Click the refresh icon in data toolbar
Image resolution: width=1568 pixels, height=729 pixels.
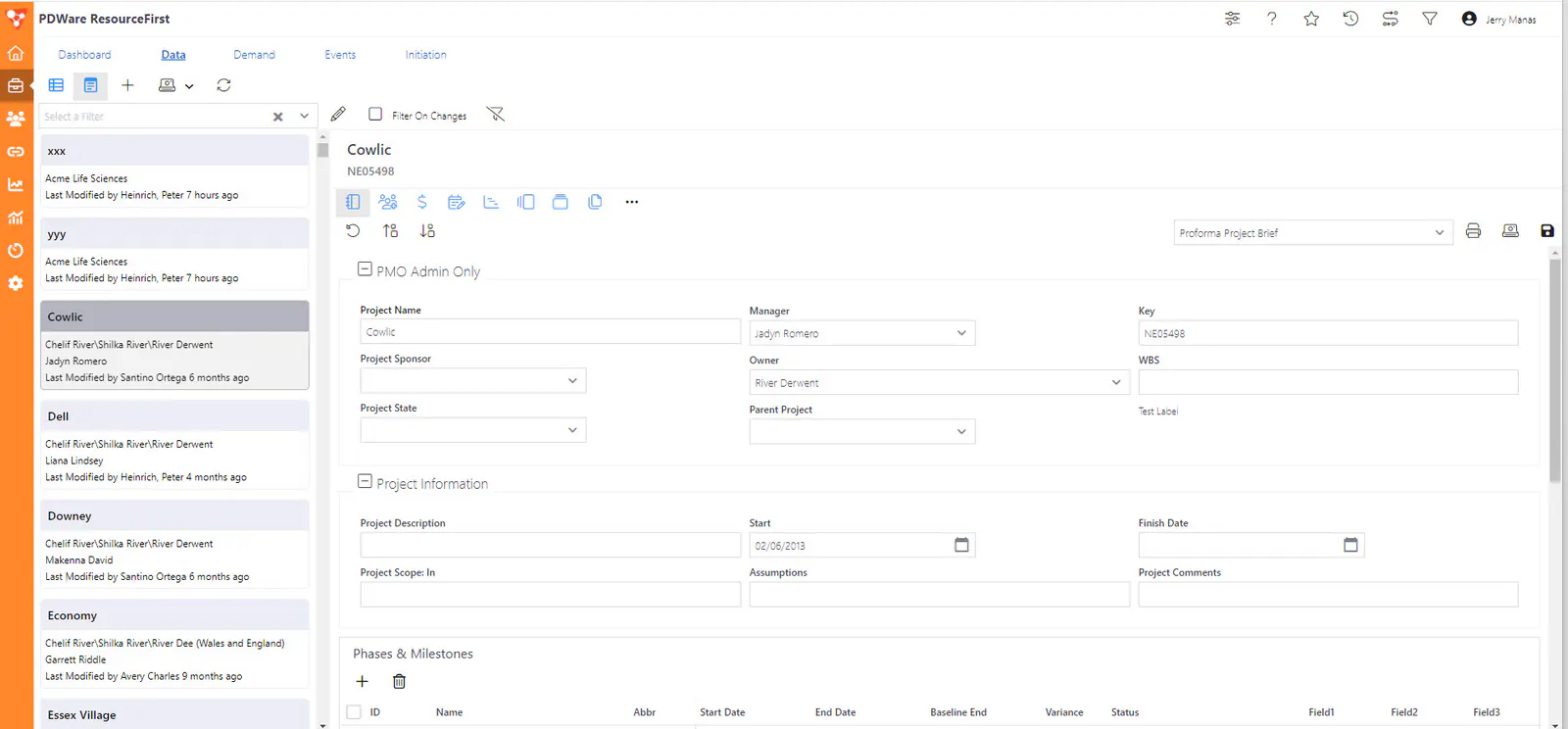click(223, 85)
